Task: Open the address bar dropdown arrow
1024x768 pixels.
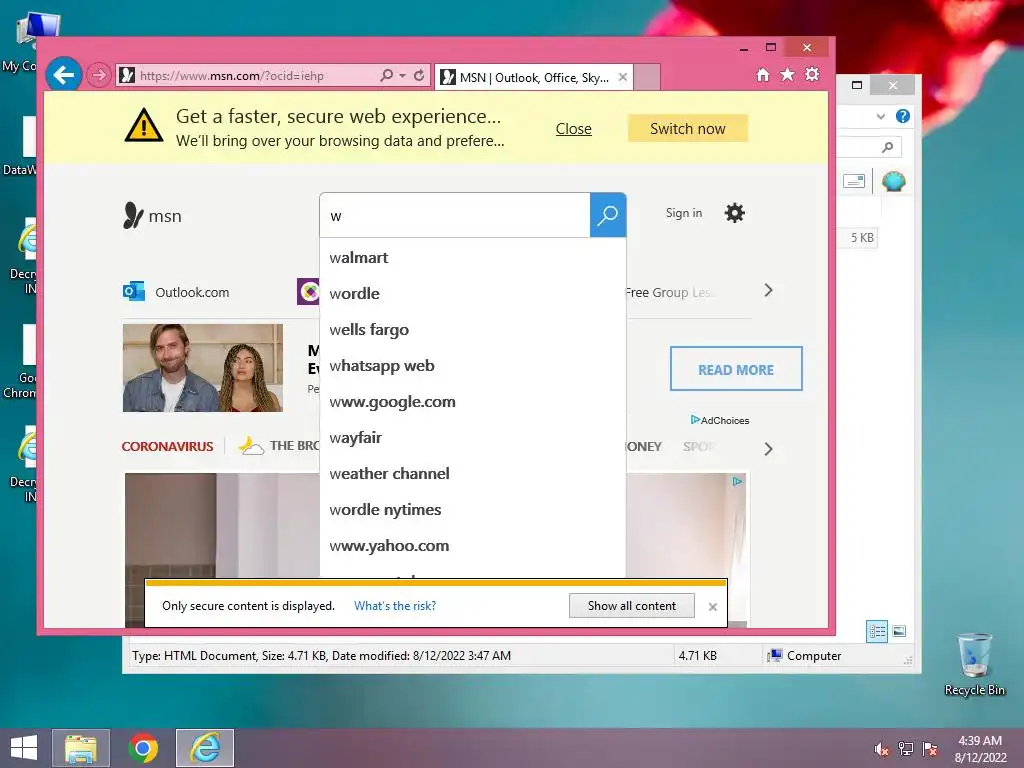Action: tap(402, 76)
